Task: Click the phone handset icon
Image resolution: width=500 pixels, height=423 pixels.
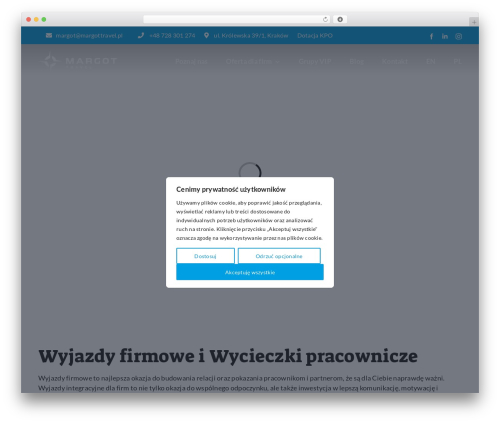Action: point(141,35)
